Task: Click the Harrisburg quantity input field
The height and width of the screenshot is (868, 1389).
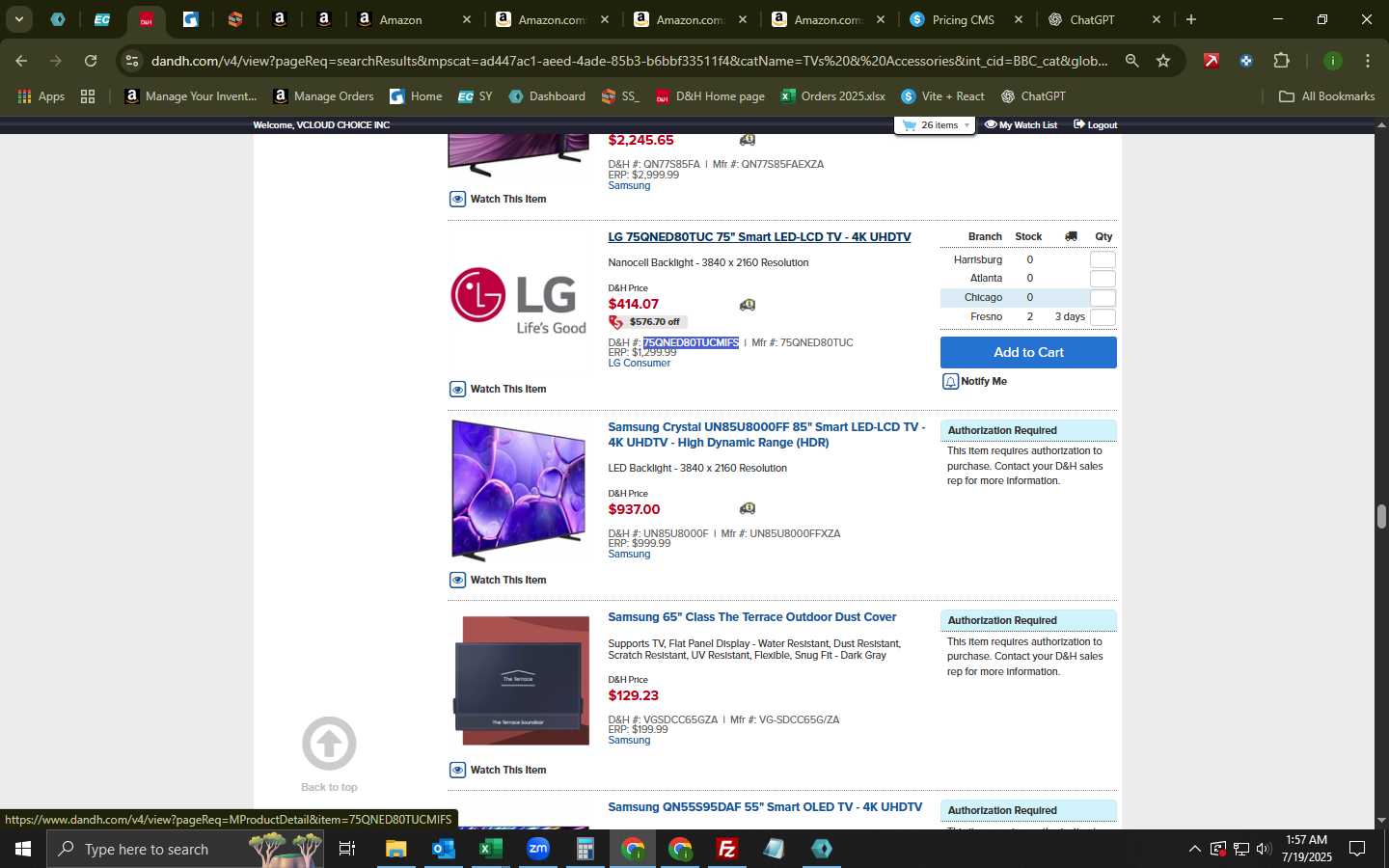Action: [x=1103, y=259]
